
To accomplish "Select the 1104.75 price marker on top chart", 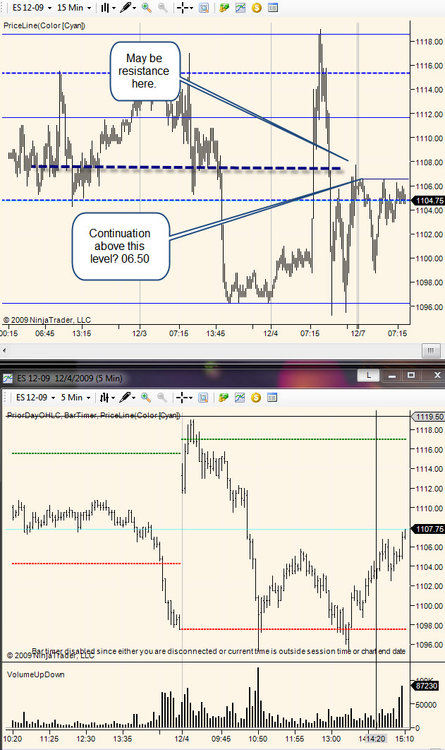I will click(429, 200).
